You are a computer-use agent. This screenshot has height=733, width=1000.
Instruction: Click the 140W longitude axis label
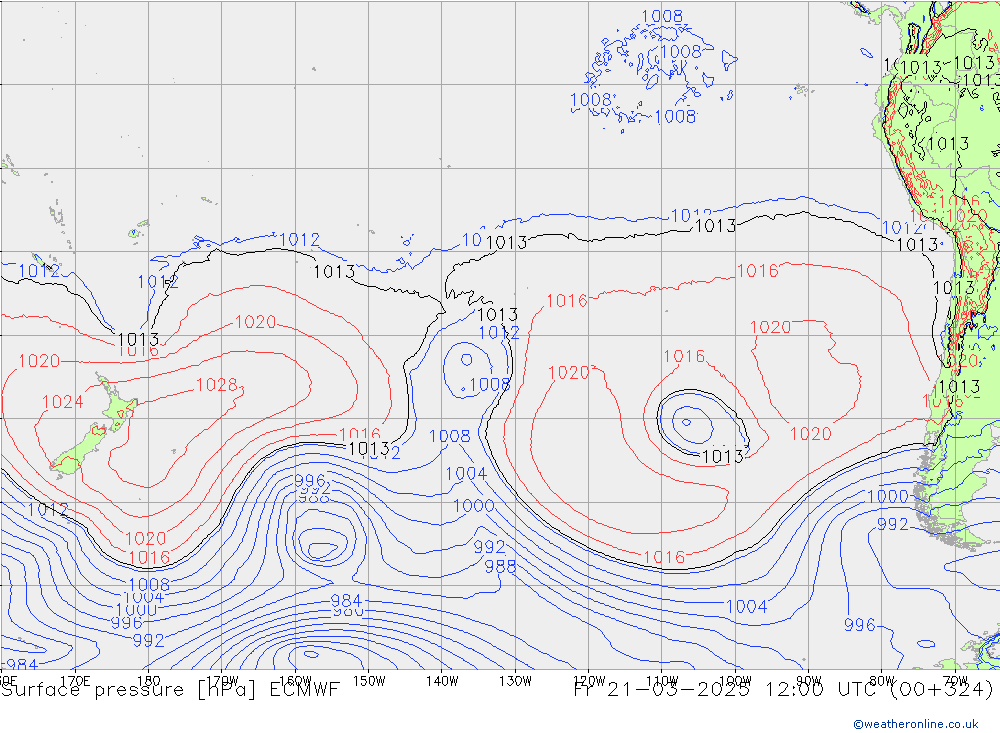point(441,680)
